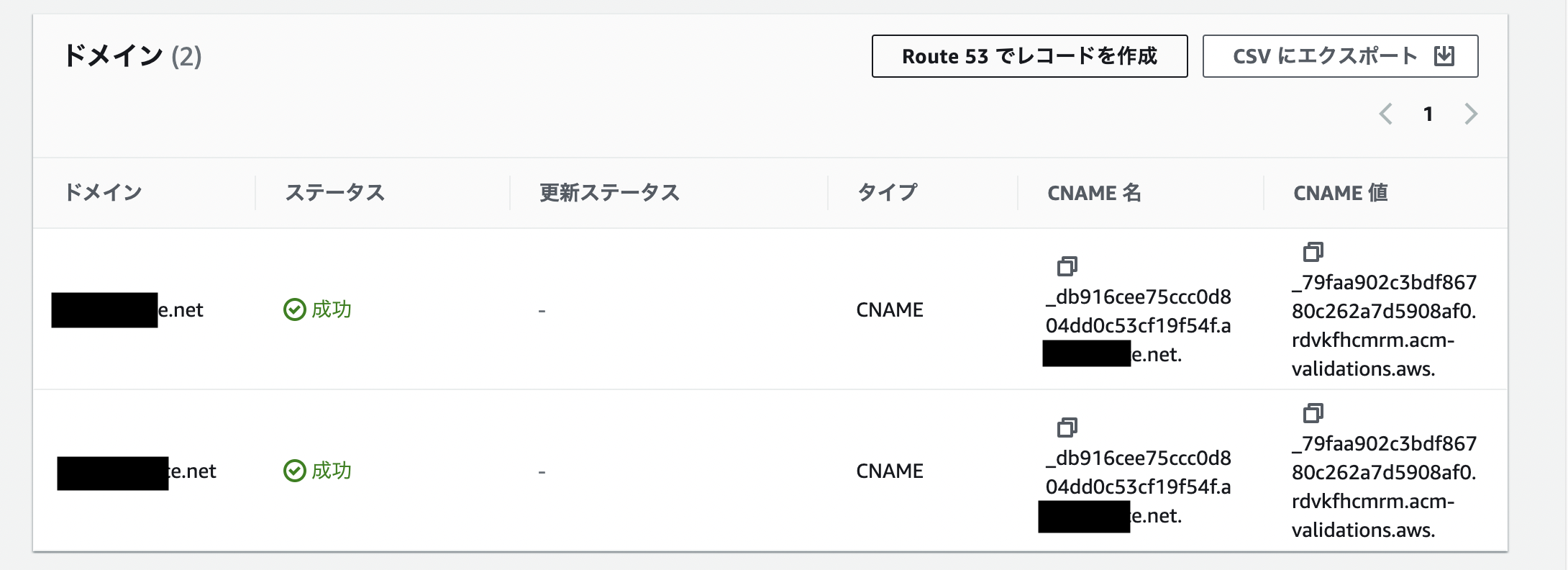
Task: Click the 成功 status text in the second row
Action: (331, 471)
